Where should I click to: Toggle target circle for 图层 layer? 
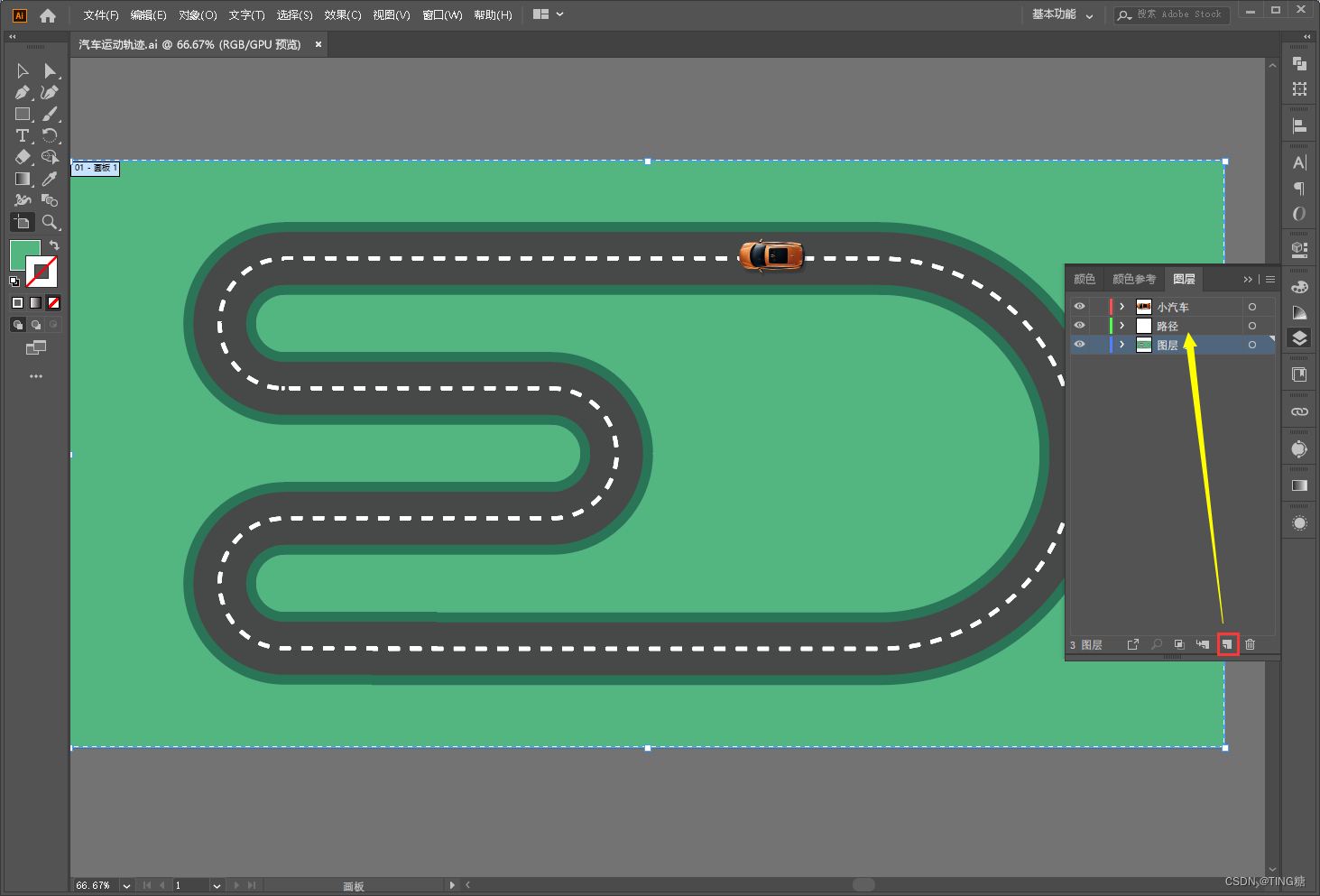pos(1252,345)
